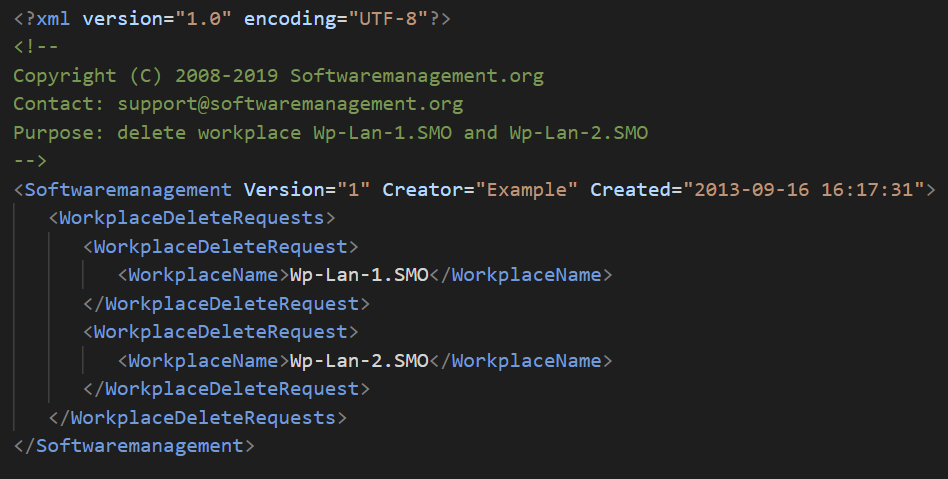Click the closing Softwaremanagement tag on the last line
Image resolution: width=948 pixels, height=479 pixels.
point(134,445)
